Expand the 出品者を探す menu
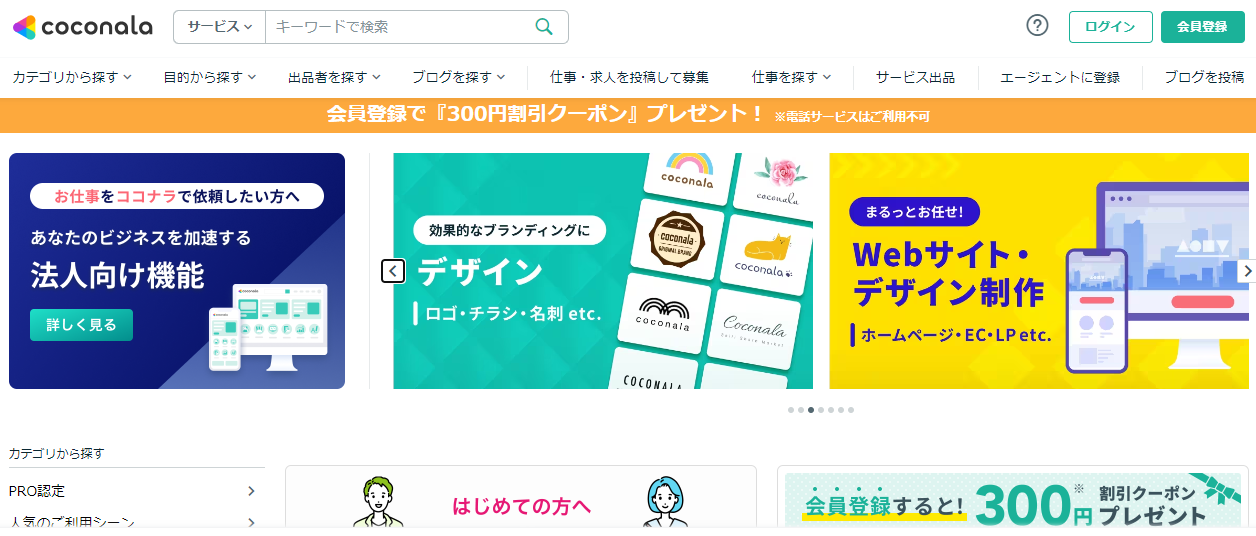The height and width of the screenshot is (536, 1256). [x=335, y=77]
